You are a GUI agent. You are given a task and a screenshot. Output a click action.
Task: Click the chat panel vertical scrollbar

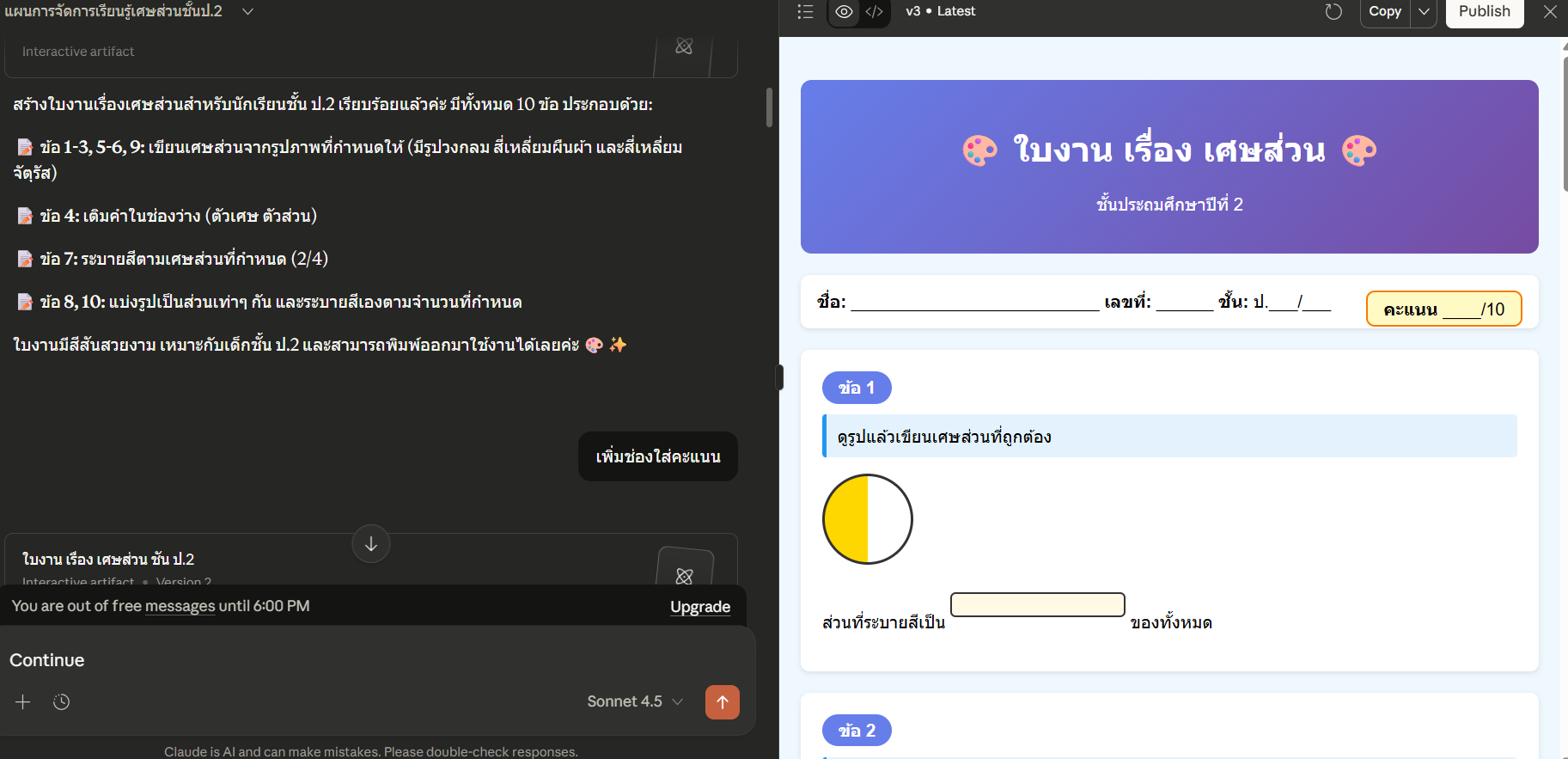pos(769,107)
